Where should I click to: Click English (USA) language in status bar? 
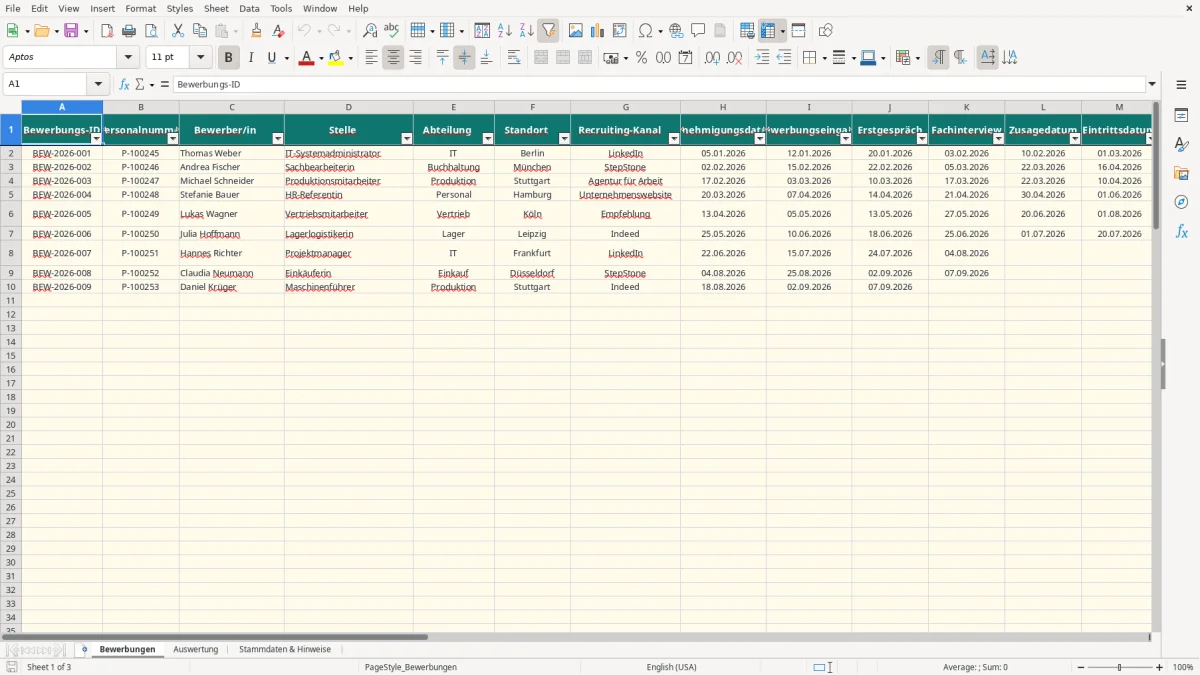pos(672,667)
